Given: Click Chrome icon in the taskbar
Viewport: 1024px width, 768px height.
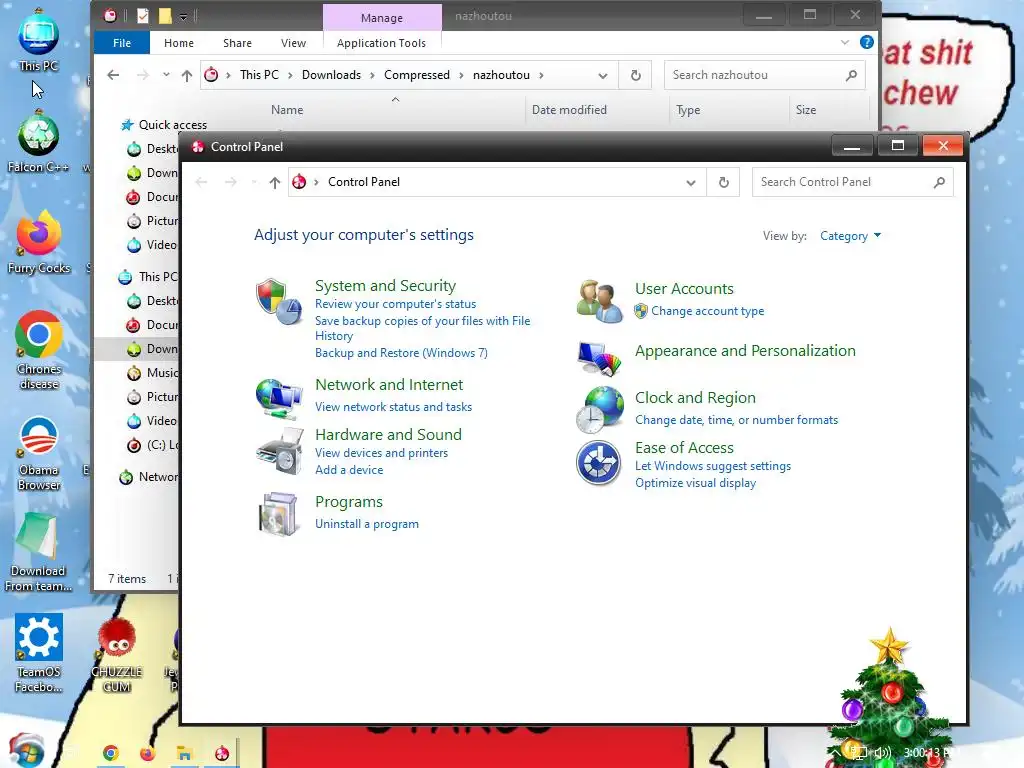Looking at the screenshot, I should [x=111, y=753].
